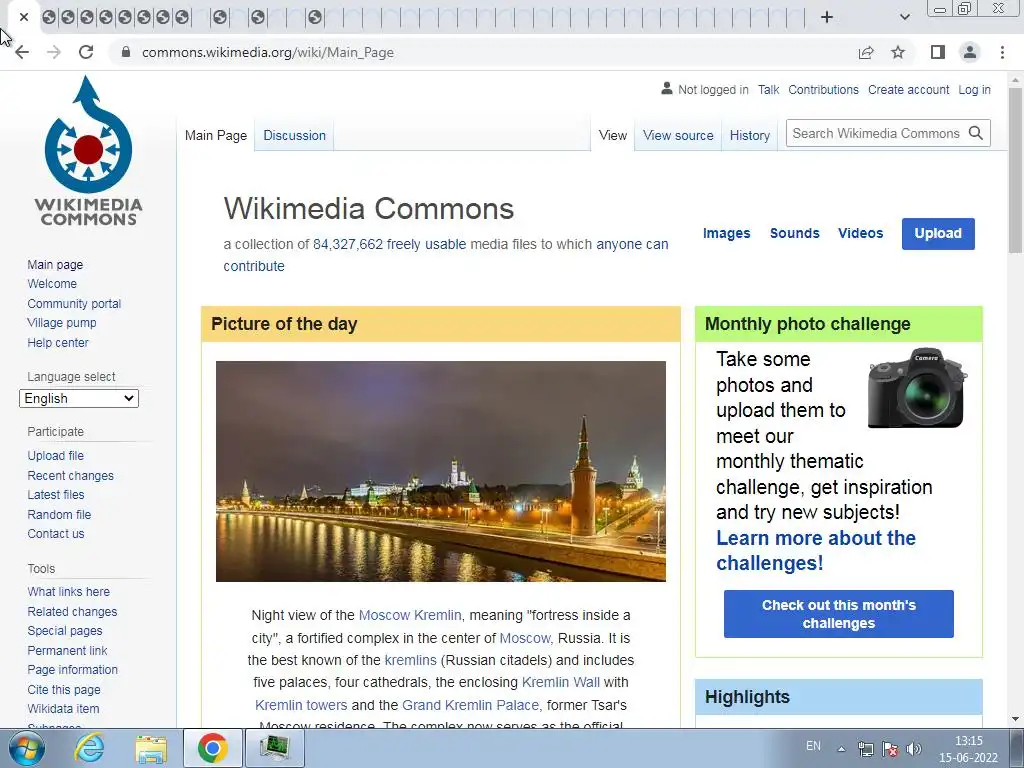Open the English language select dropdown
The width and height of the screenshot is (1024, 768).
click(x=79, y=398)
